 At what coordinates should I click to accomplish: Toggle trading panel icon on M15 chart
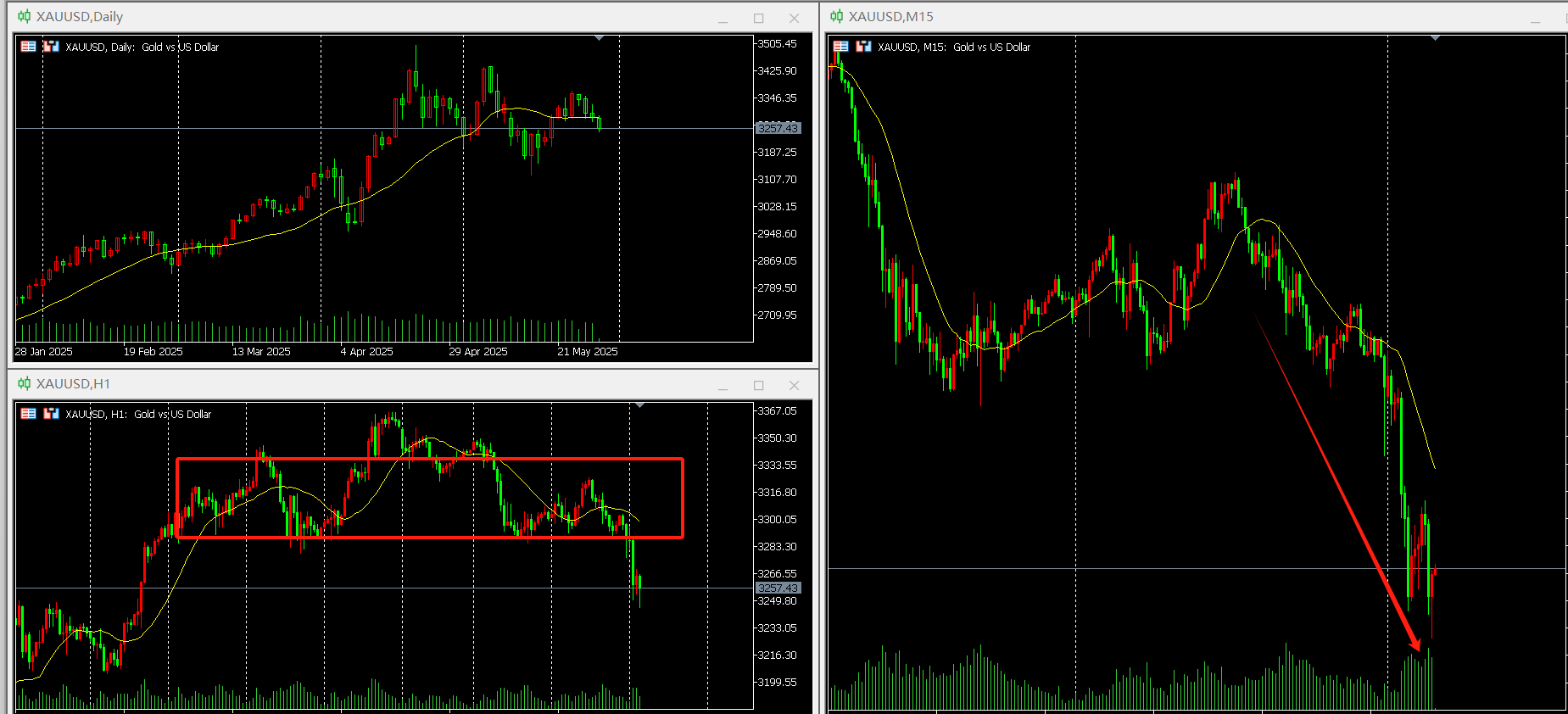click(841, 47)
